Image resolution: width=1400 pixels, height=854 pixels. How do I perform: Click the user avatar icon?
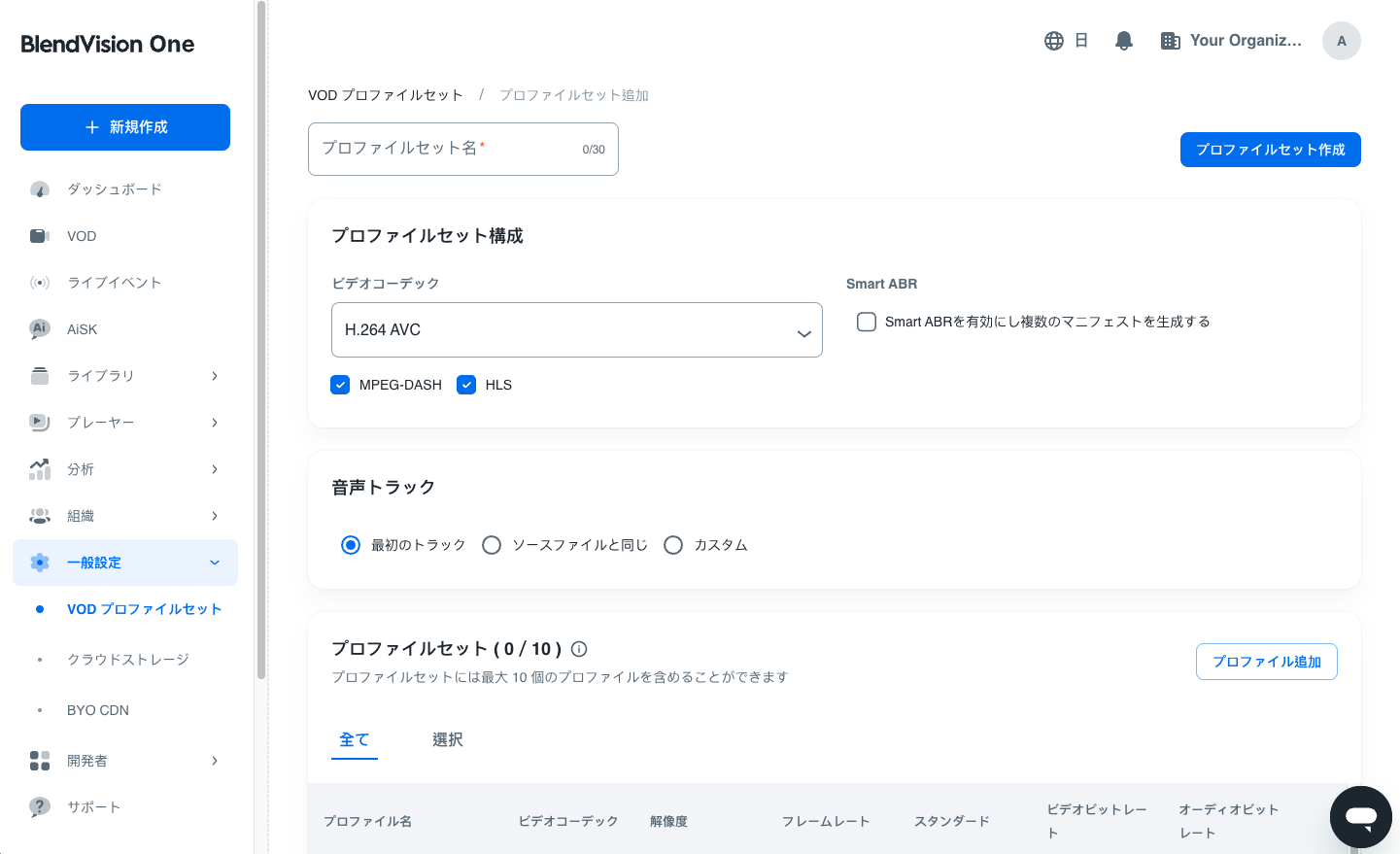point(1341,41)
